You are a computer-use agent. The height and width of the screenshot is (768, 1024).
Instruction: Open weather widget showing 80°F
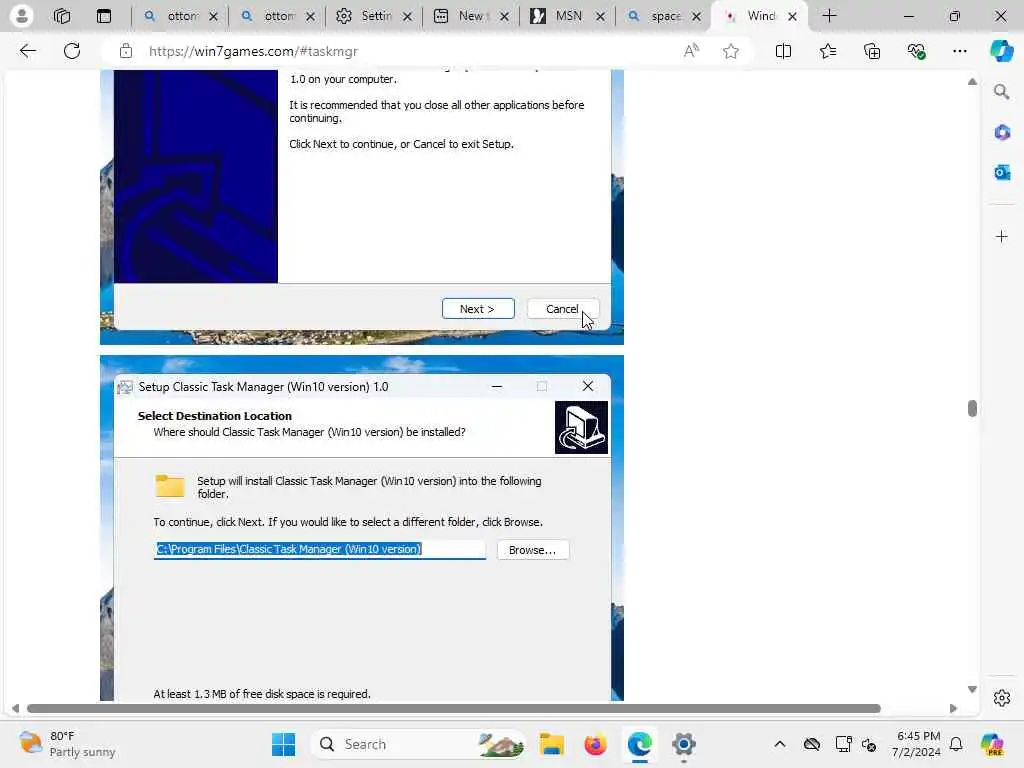67,744
